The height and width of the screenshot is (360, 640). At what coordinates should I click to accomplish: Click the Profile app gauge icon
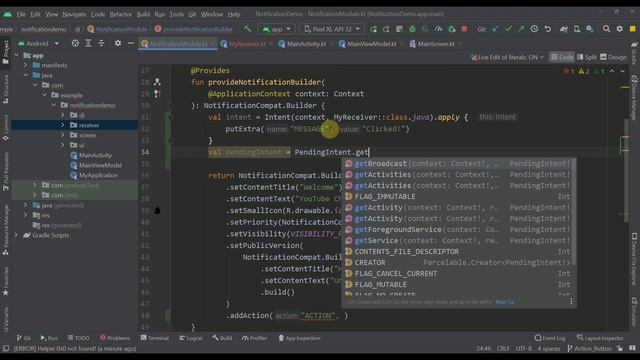click(438, 29)
